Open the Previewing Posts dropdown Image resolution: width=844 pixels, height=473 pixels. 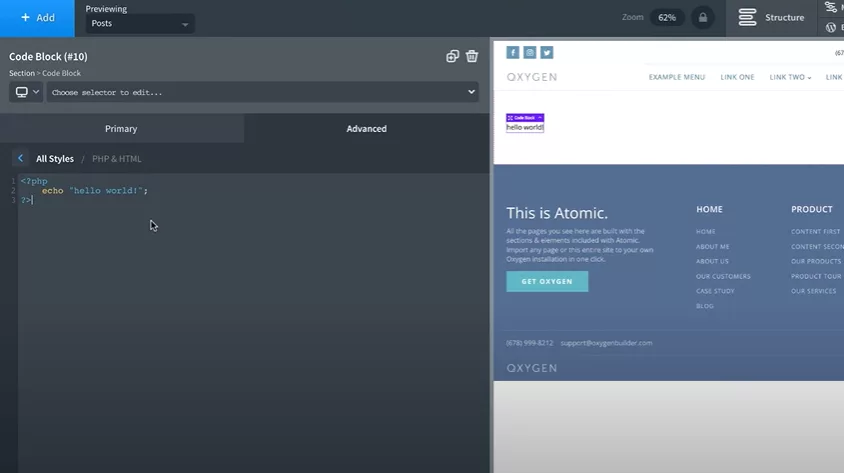tap(140, 24)
